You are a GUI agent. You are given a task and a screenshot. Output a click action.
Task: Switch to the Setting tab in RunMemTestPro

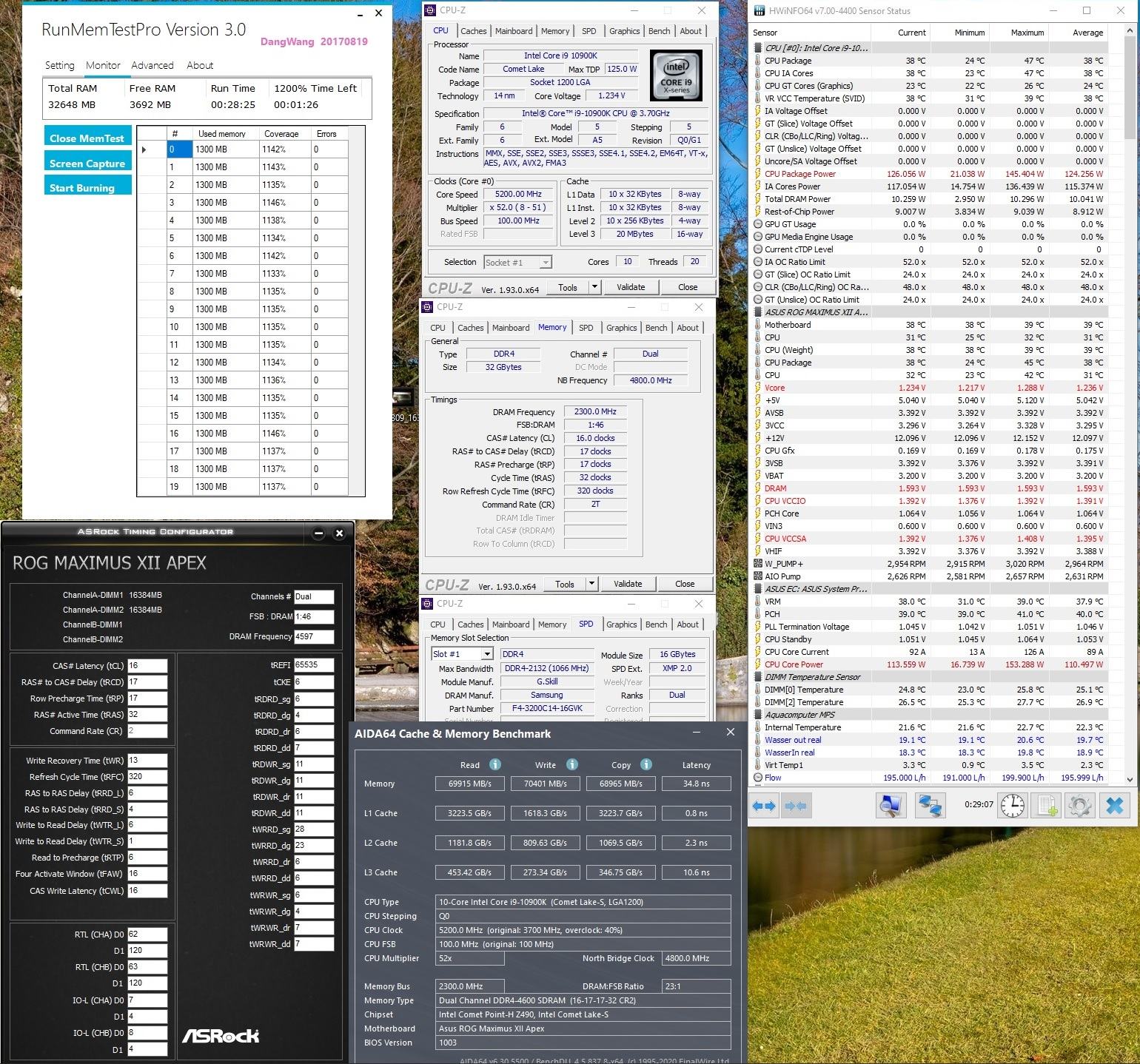tap(60, 65)
